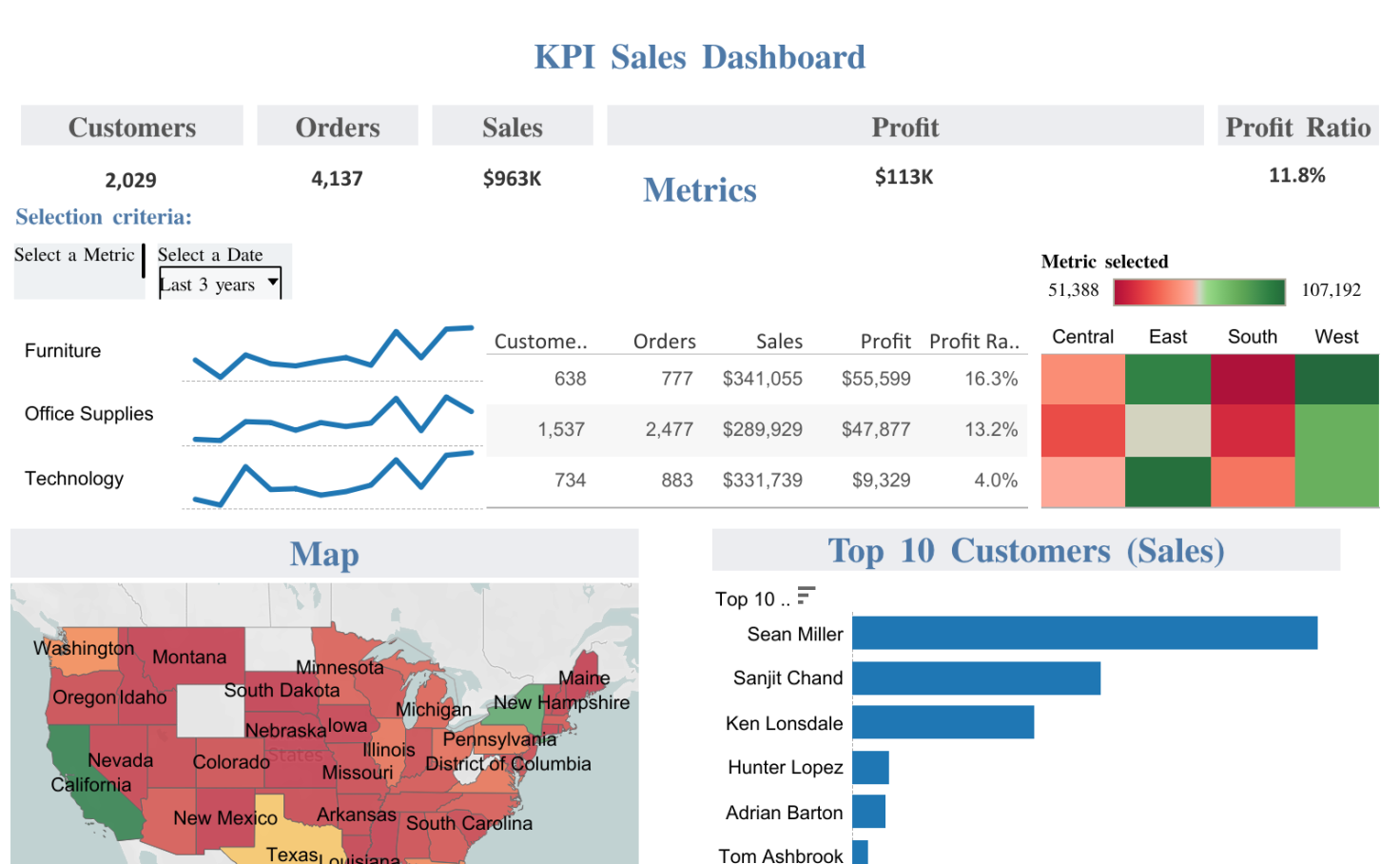Select the Sanjit Chand bar
The image size is (1400, 864).
[975, 677]
